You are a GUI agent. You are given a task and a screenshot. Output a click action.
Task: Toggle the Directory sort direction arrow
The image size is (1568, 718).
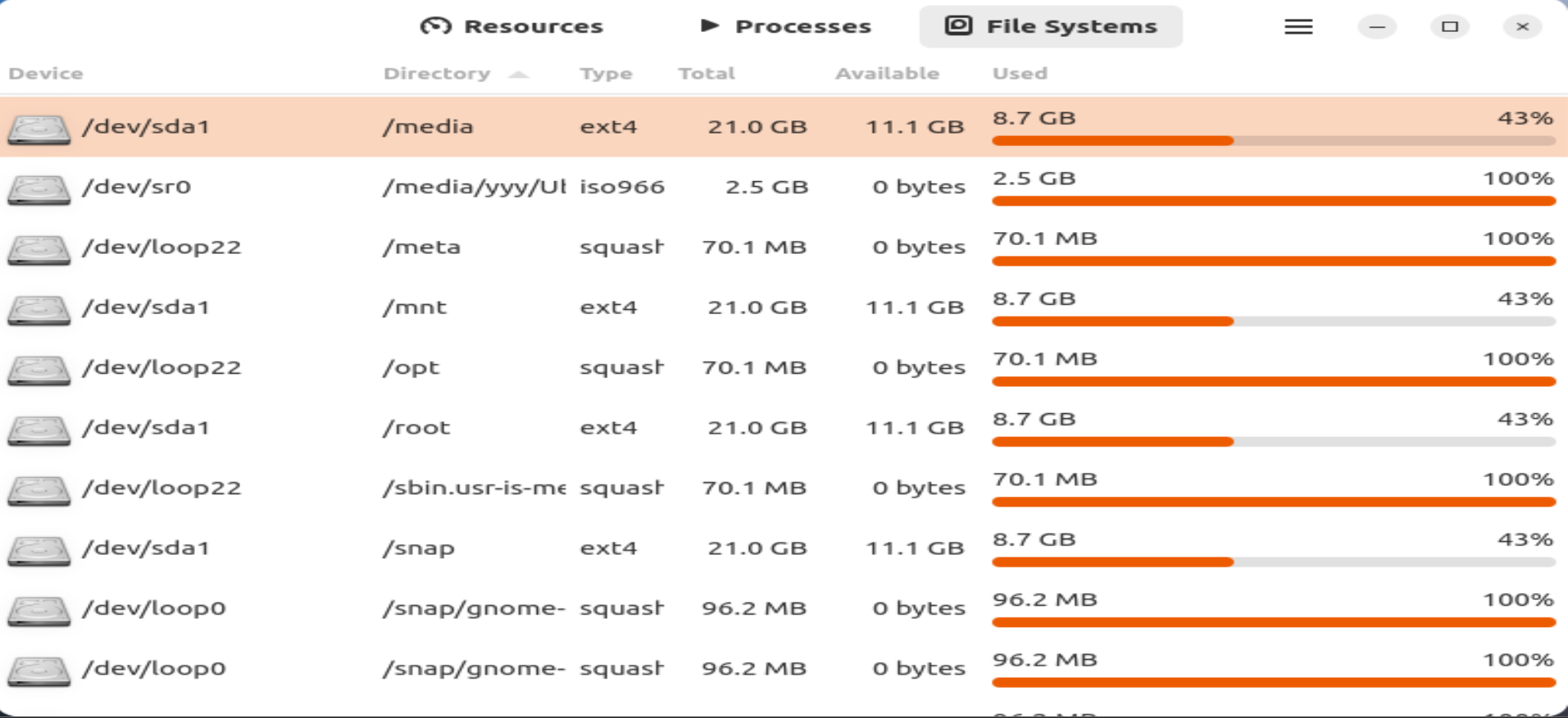(x=518, y=74)
